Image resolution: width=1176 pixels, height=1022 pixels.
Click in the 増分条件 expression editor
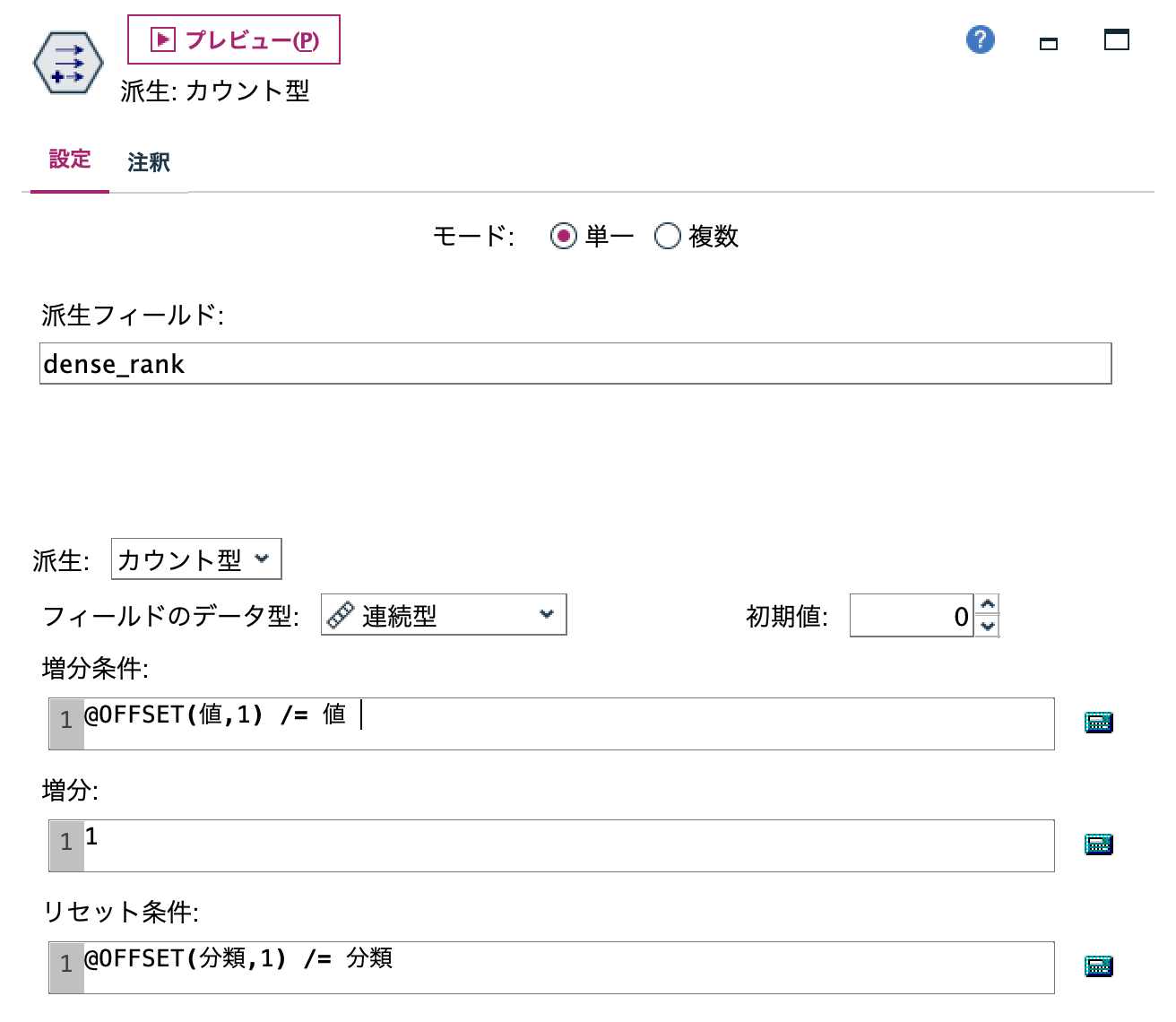click(538, 722)
